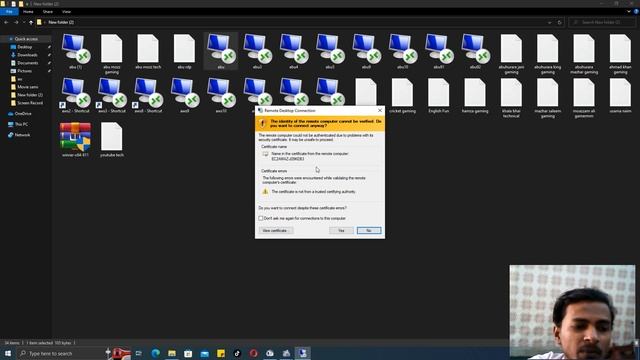Viewport: 640px width, 360px height.
Task: Open Microsoft Edge from the taskbar
Action: click(x=156, y=353)
